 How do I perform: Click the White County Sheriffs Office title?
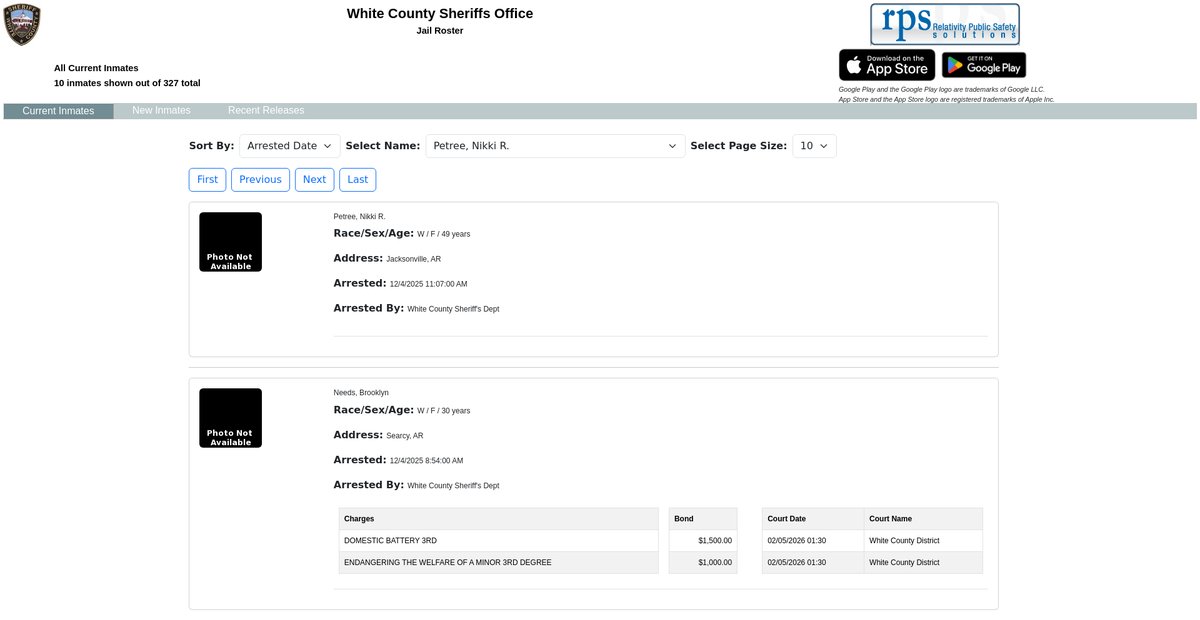tap(440, 14)
